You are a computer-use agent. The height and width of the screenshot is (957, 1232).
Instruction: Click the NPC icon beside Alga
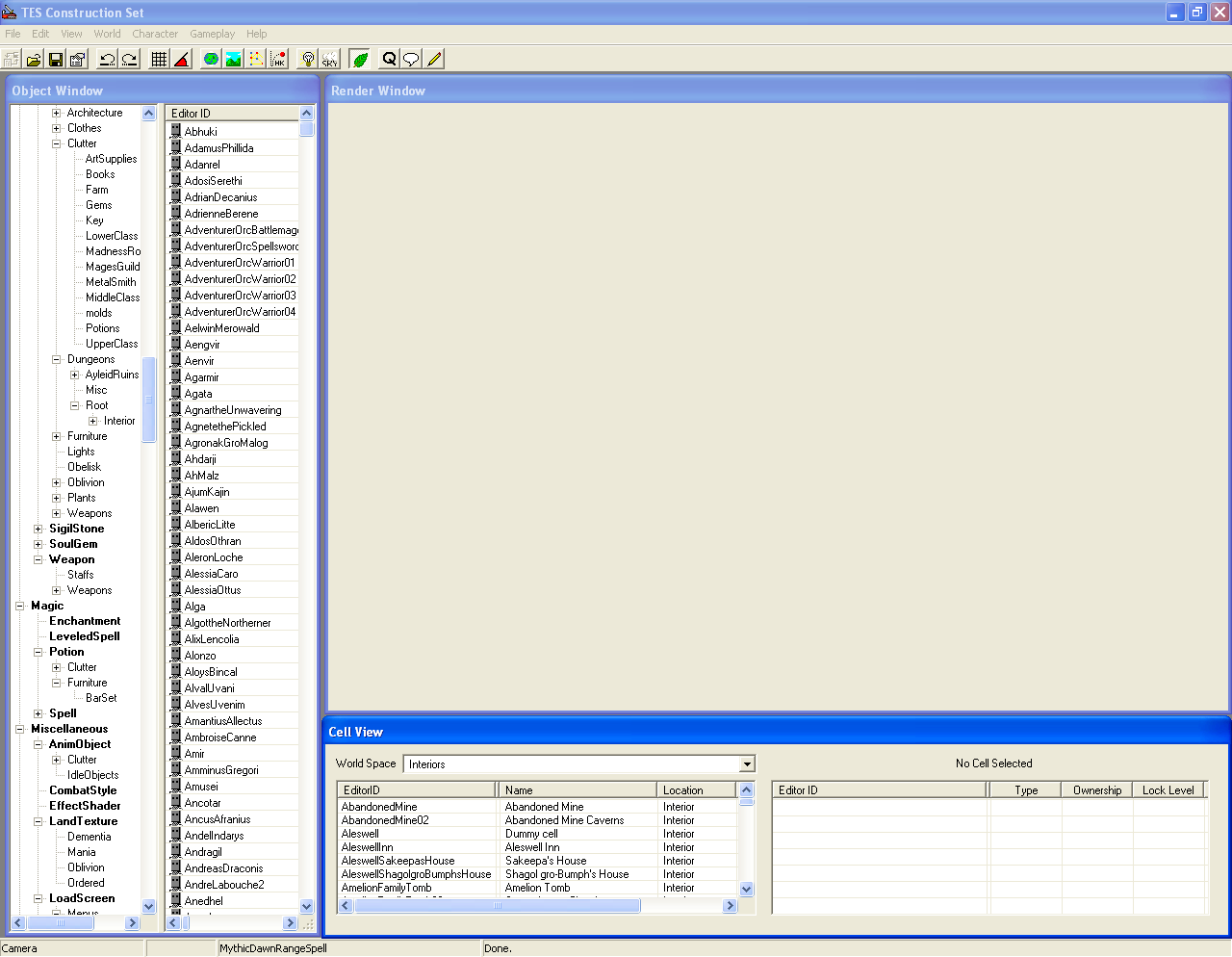(x=175, y=606)
